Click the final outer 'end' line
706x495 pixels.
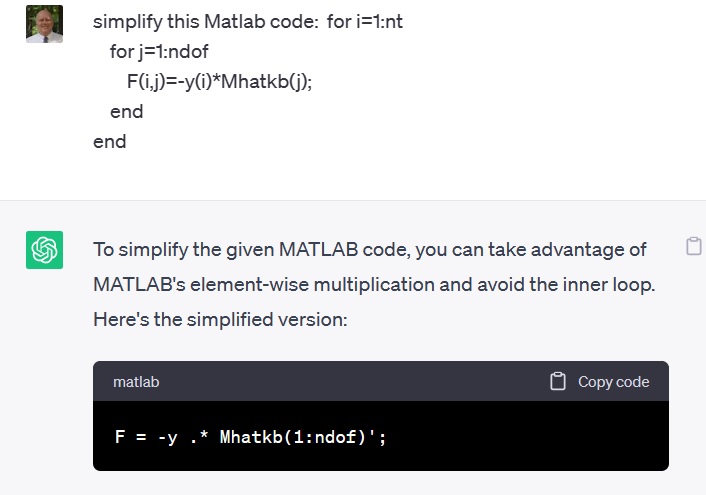click(110, 142)
